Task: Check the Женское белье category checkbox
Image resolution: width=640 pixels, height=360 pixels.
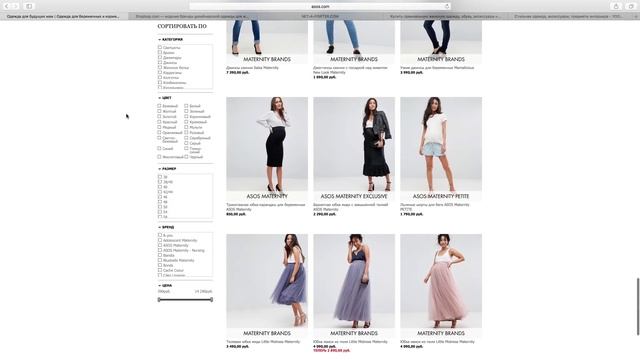Action: 160,67
